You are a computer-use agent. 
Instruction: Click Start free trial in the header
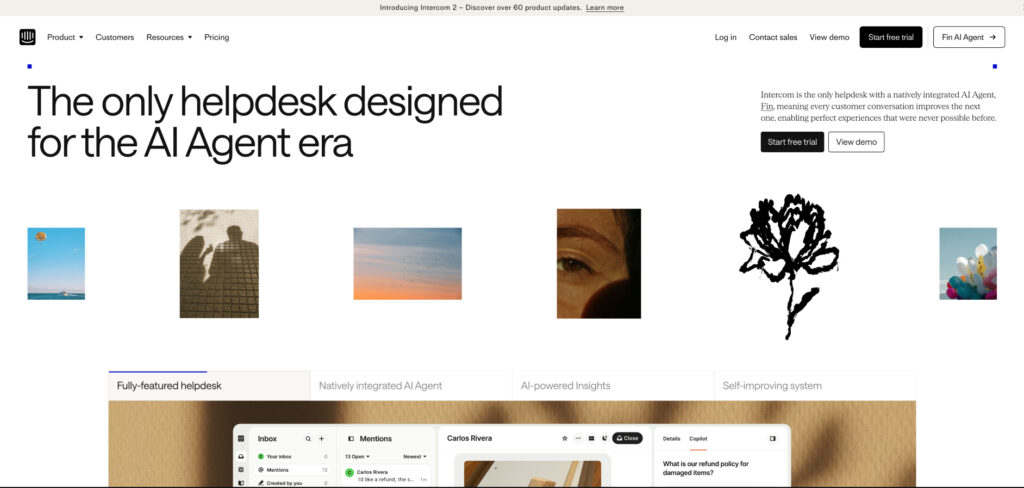pyautogui.click(x=891, y=37)
